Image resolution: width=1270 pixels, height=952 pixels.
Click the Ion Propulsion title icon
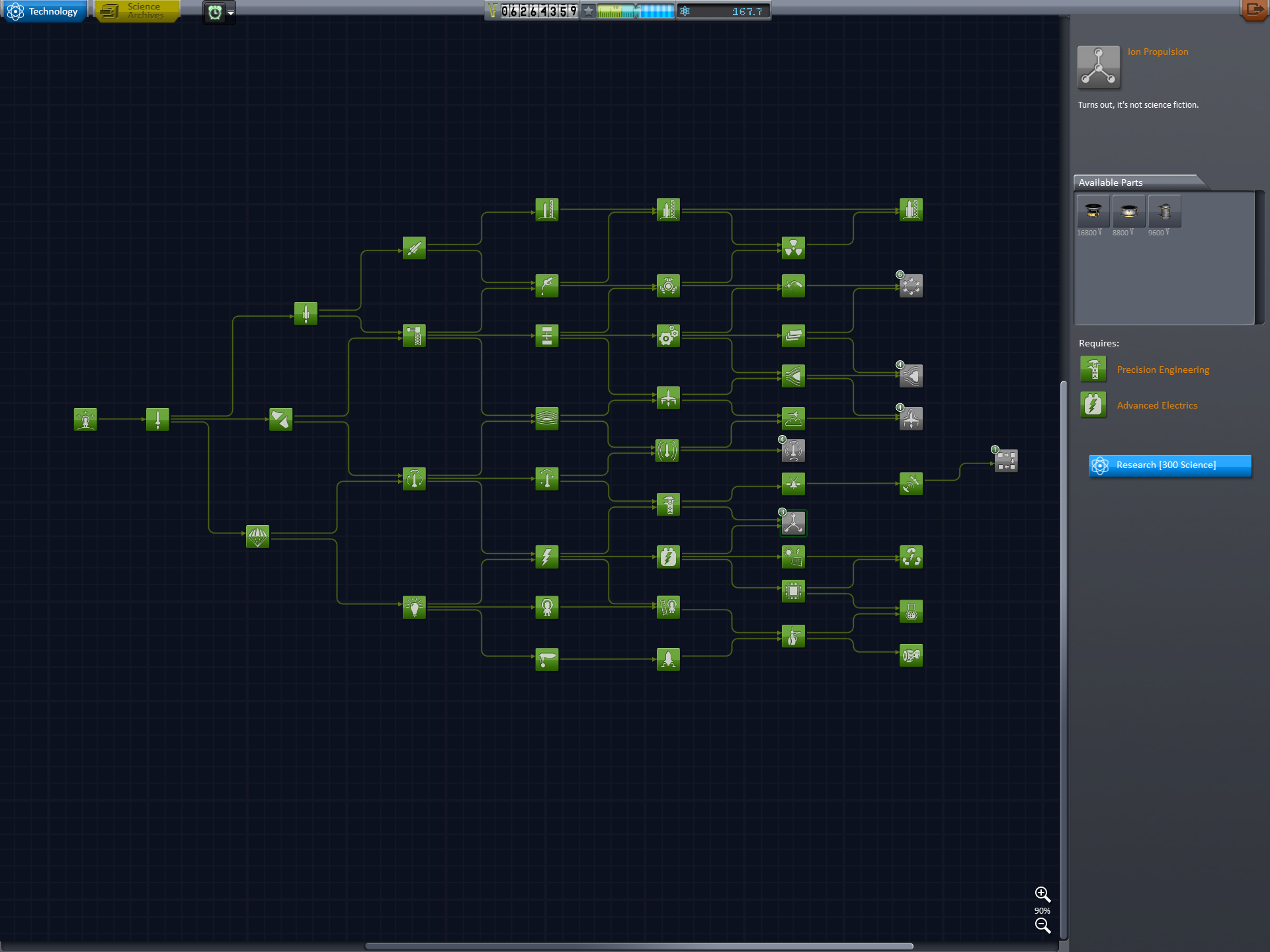tap(1099, 67)
